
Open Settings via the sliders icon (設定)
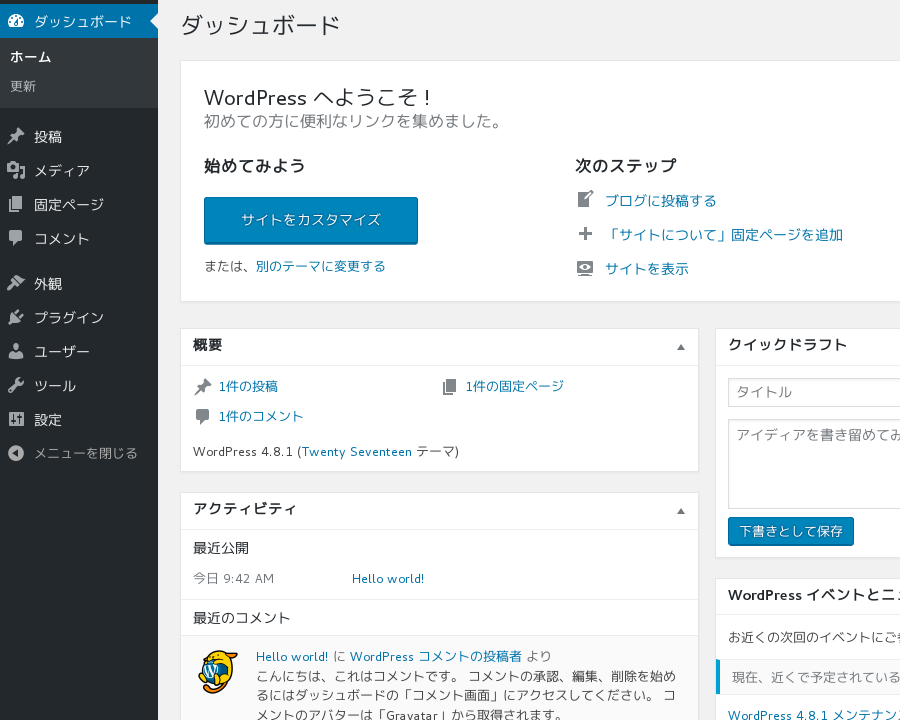click(16, 420)
